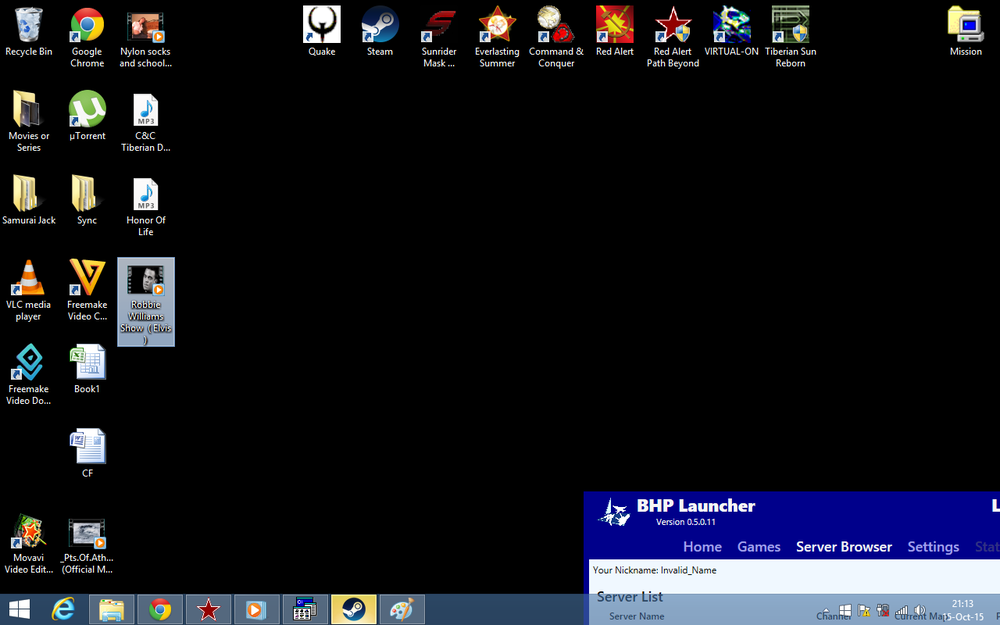Select the Samurai Jack folder
Image resolution: width=1000 pixels, height=625 pixels.
click(x=29, y=200)
